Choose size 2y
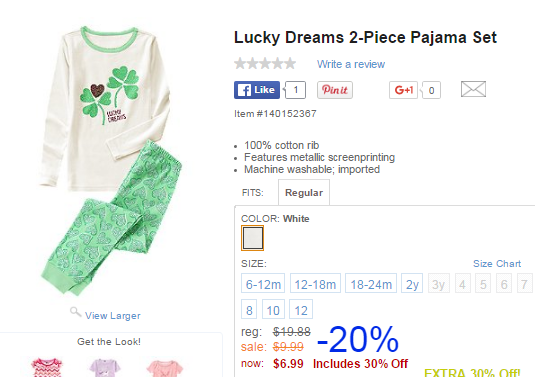This screenshot has height=377, width=535. pos(412,283)
